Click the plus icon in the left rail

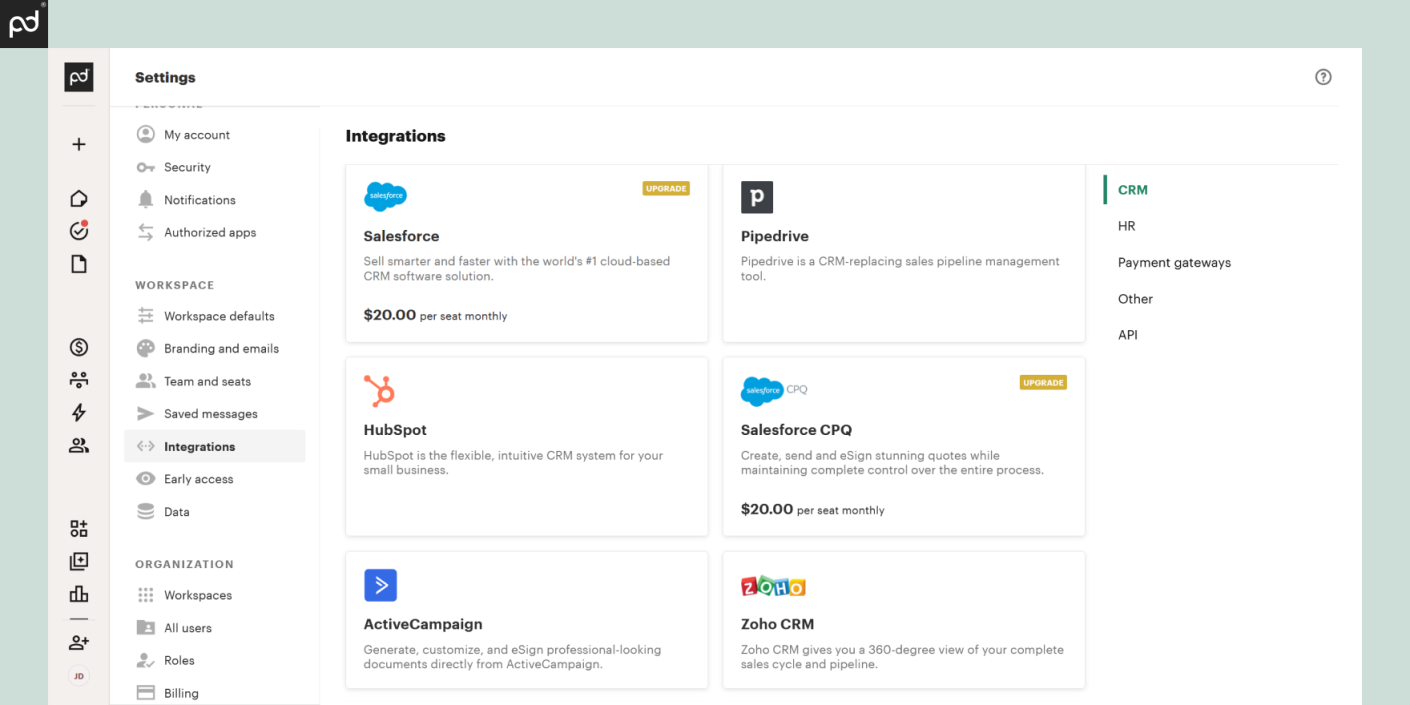[x=79, y=144]
